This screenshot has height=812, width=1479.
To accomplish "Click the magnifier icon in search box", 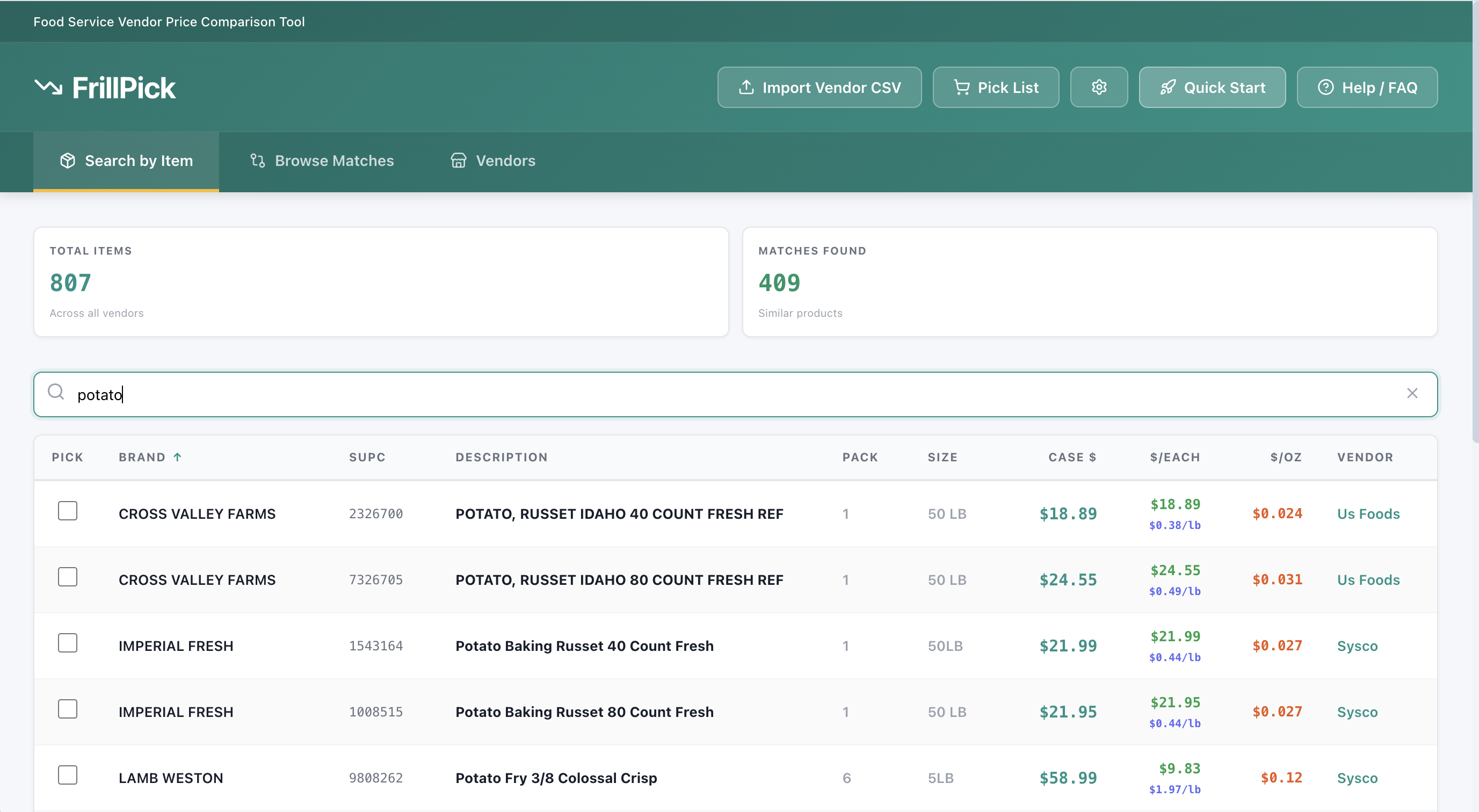I will click(x=56, y=392).
